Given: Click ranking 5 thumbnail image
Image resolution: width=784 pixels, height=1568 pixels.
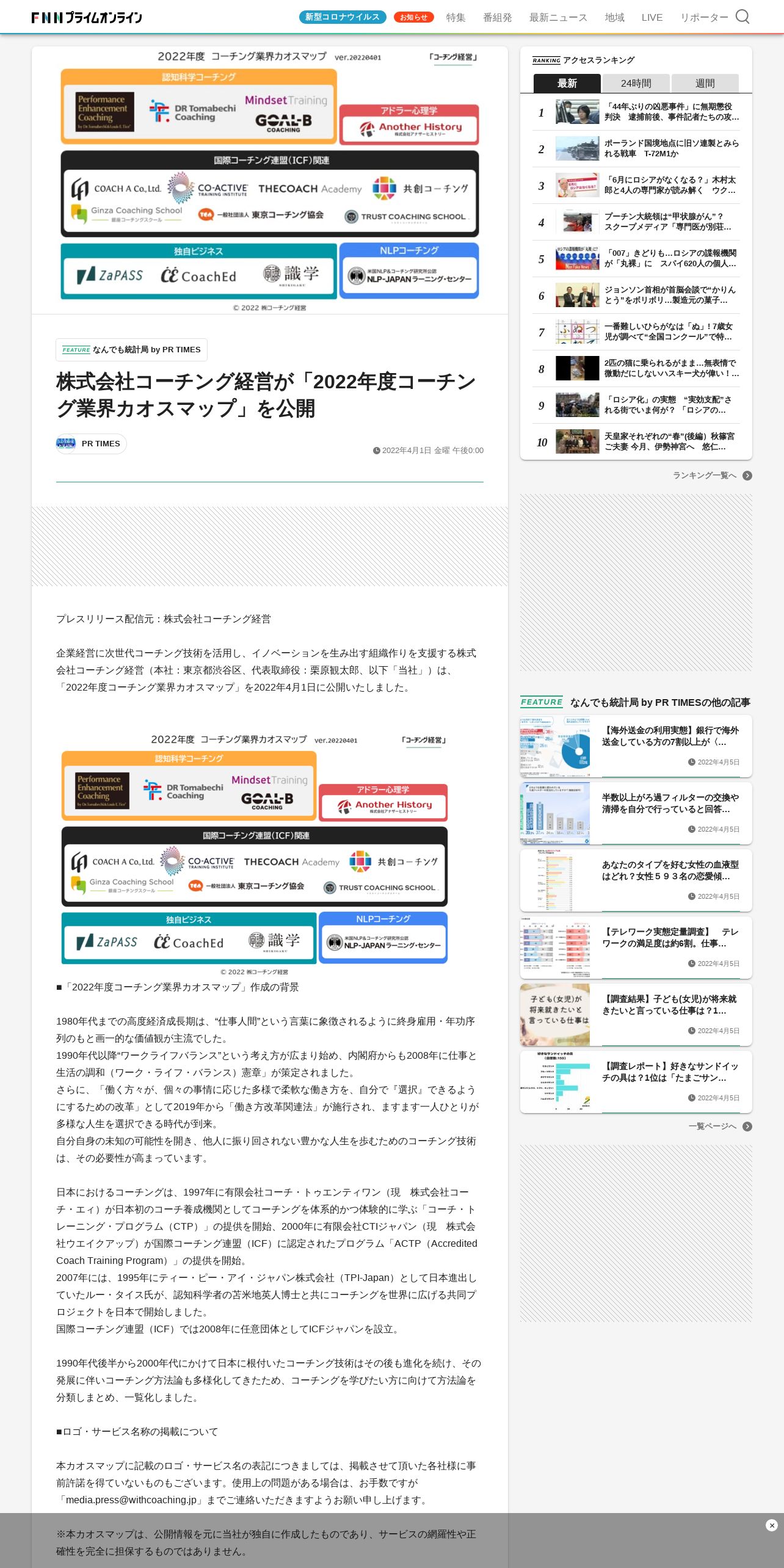Looking at the screenshot, I should (x=578, y=258).
